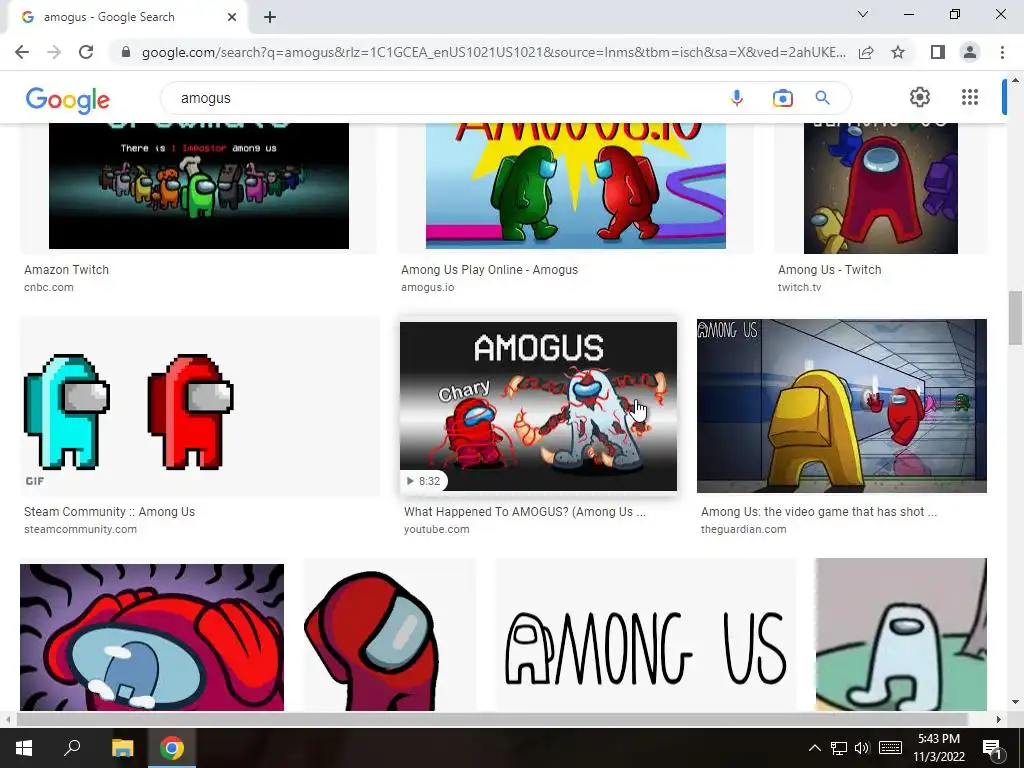This screenshot has height=768, width=1024.
Task: Open File Explorer from taskbar
Action: tap(122, 748)
